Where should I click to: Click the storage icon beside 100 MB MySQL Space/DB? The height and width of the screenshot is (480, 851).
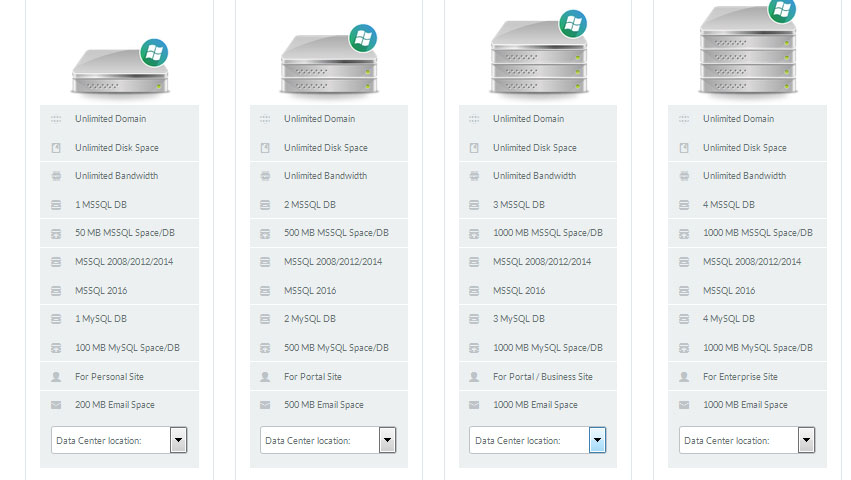[x=56, y=348]
